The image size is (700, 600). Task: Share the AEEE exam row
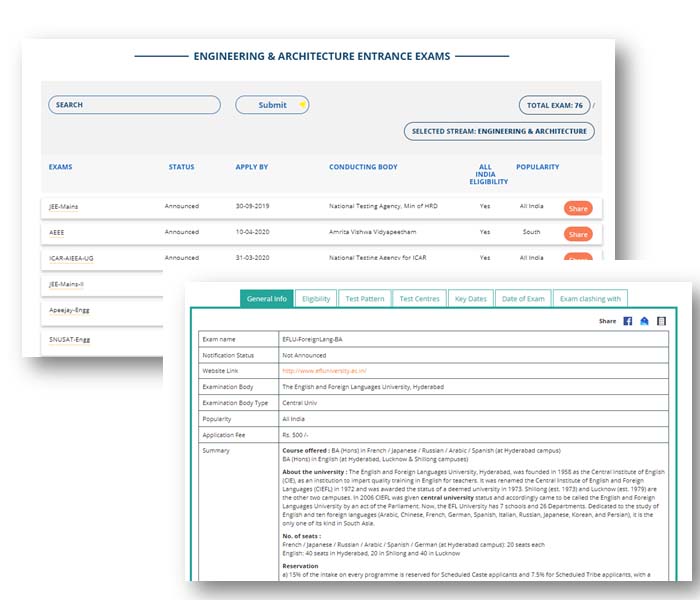pos(577,234)
